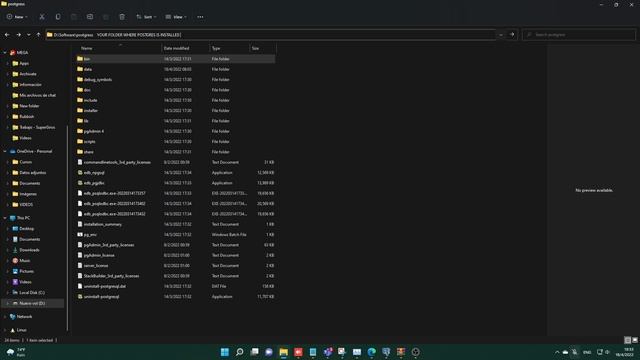Select Pictures under This PC

(x=27, y=271)
